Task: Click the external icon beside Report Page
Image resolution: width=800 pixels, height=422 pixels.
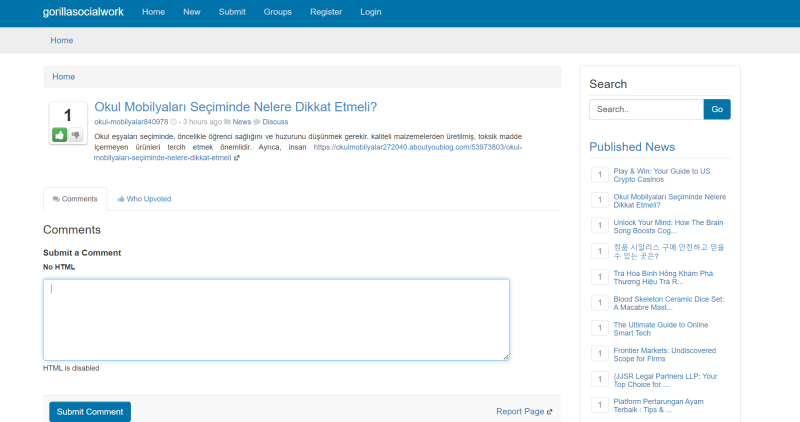Action: pyautogui.click(x=549, y=412)
